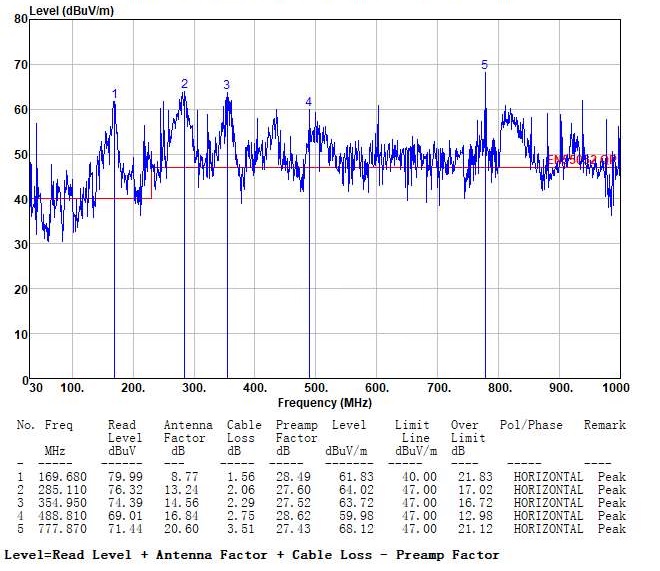
Task: Click the Pol/Phase column header
Action: 531,425
